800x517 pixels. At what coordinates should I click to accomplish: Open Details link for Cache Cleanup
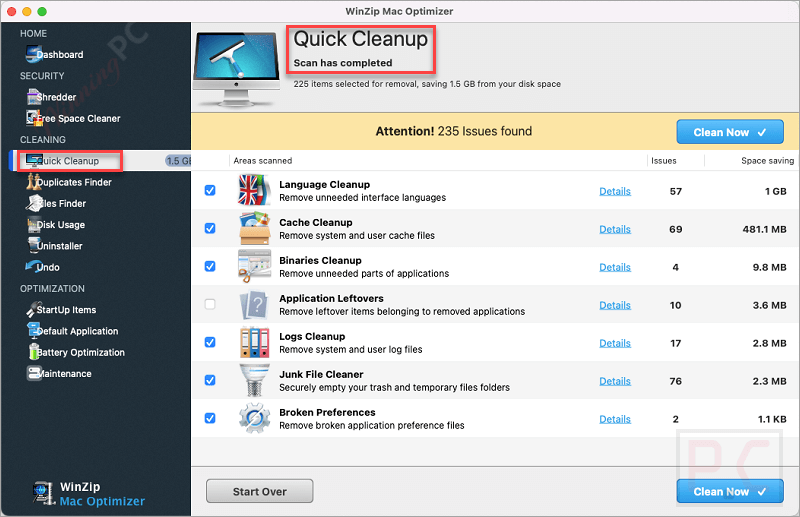tap(615, 229)
